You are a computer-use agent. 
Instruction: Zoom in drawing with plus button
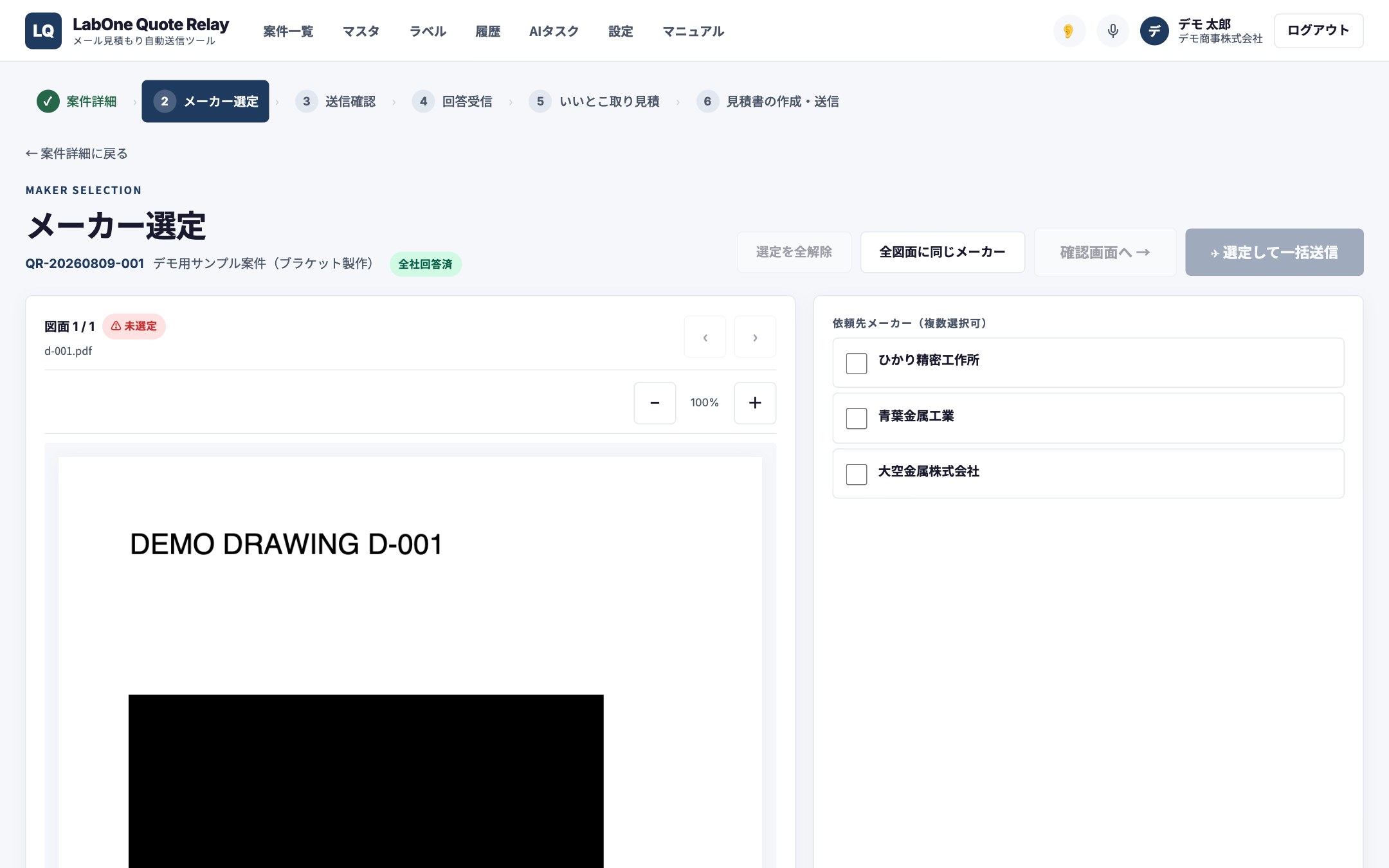click(x=755, y=403)
